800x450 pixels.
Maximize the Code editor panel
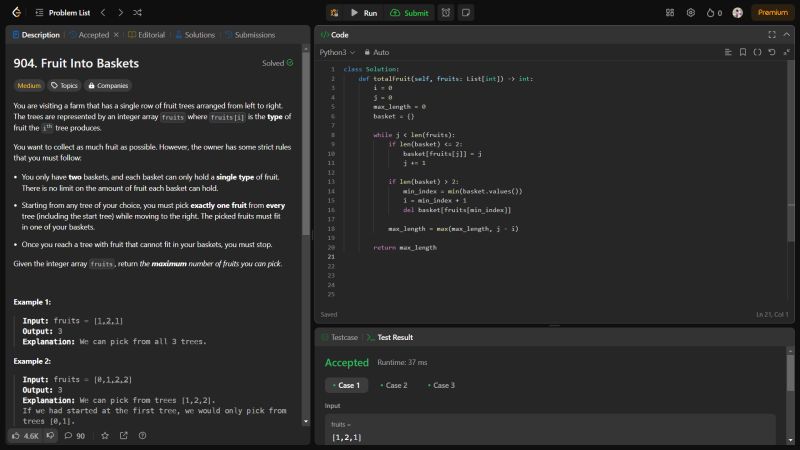[771, 34]
